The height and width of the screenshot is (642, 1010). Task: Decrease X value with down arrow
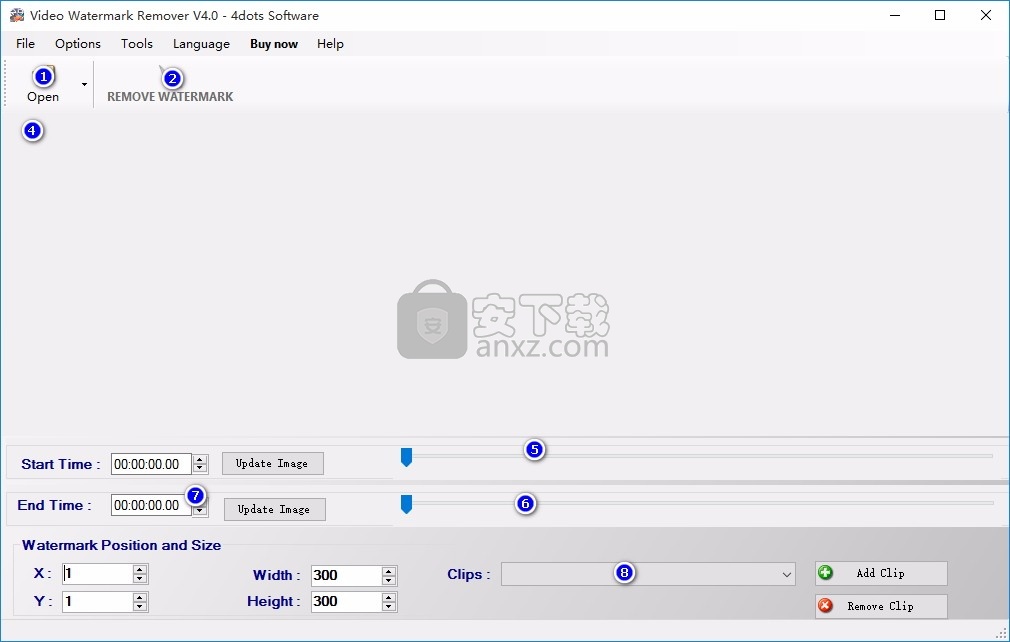tap(140, 578)
